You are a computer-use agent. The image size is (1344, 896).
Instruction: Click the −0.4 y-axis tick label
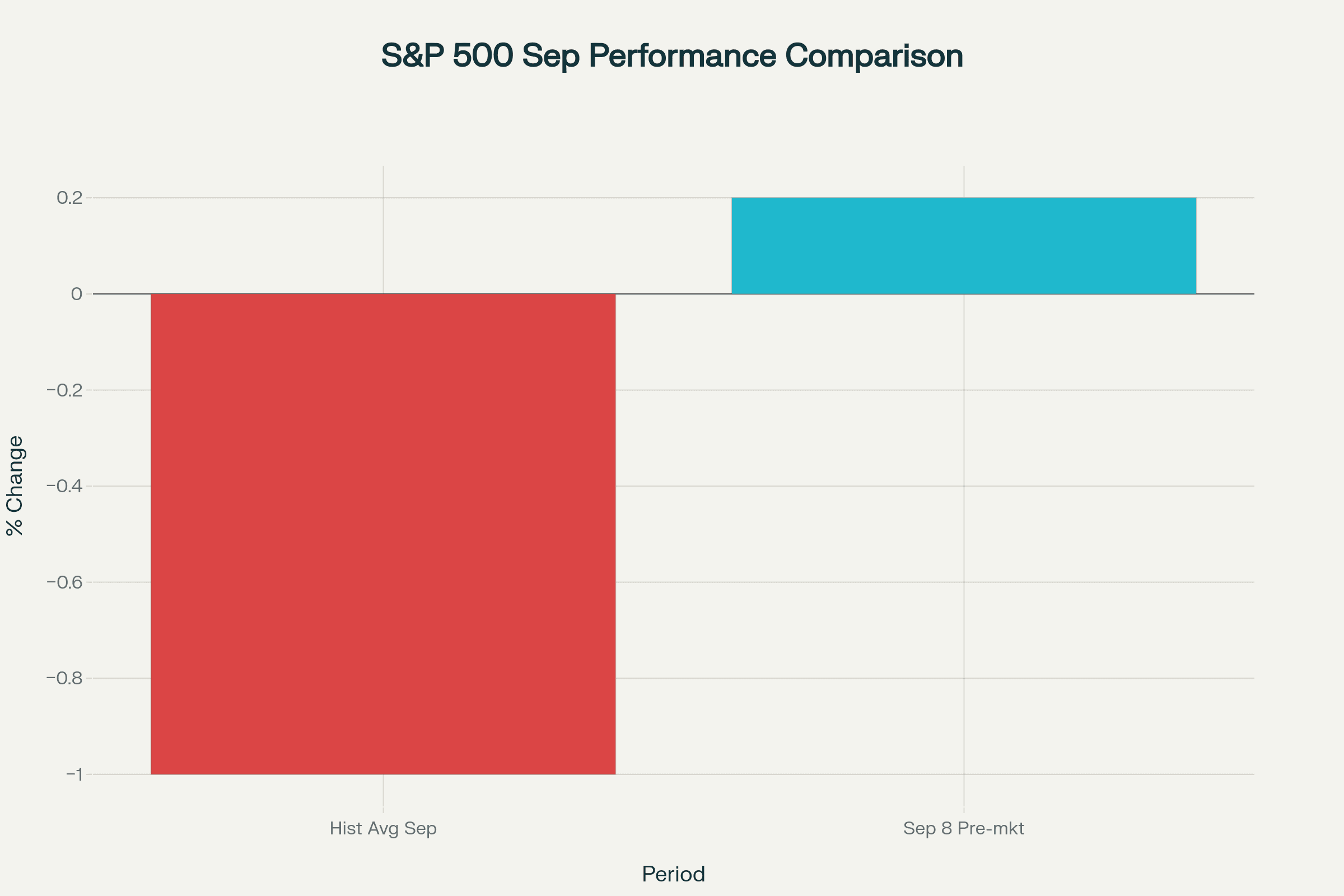(64, 486)
